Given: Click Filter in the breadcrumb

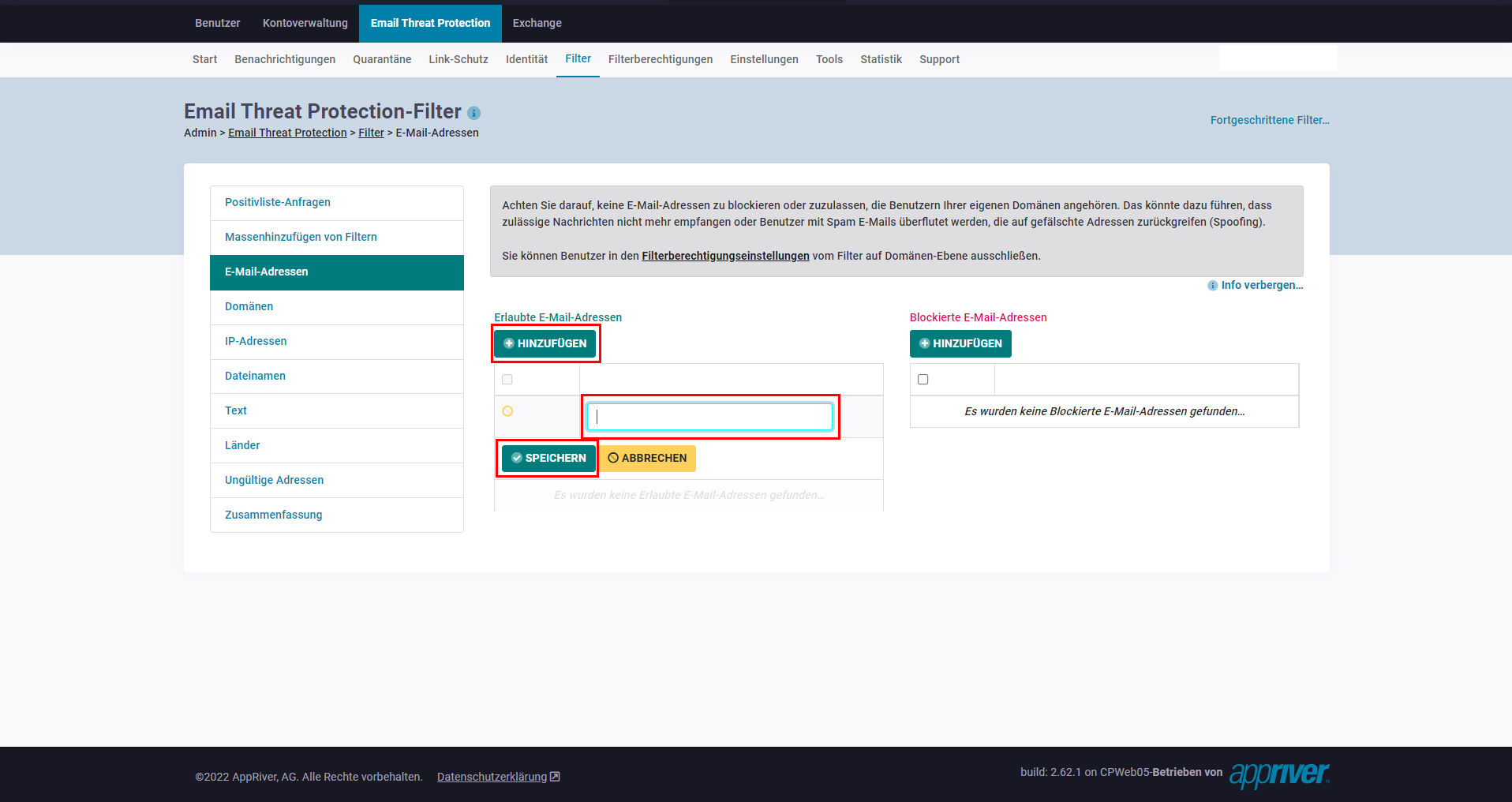Looking at the screenshot, I should click(371, 133).
